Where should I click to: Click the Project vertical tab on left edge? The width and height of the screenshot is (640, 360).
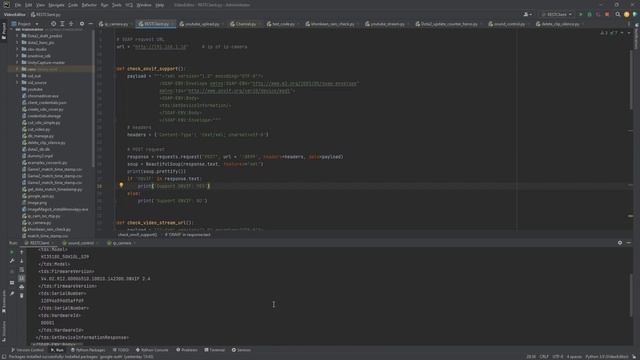(x=4, y=32)
